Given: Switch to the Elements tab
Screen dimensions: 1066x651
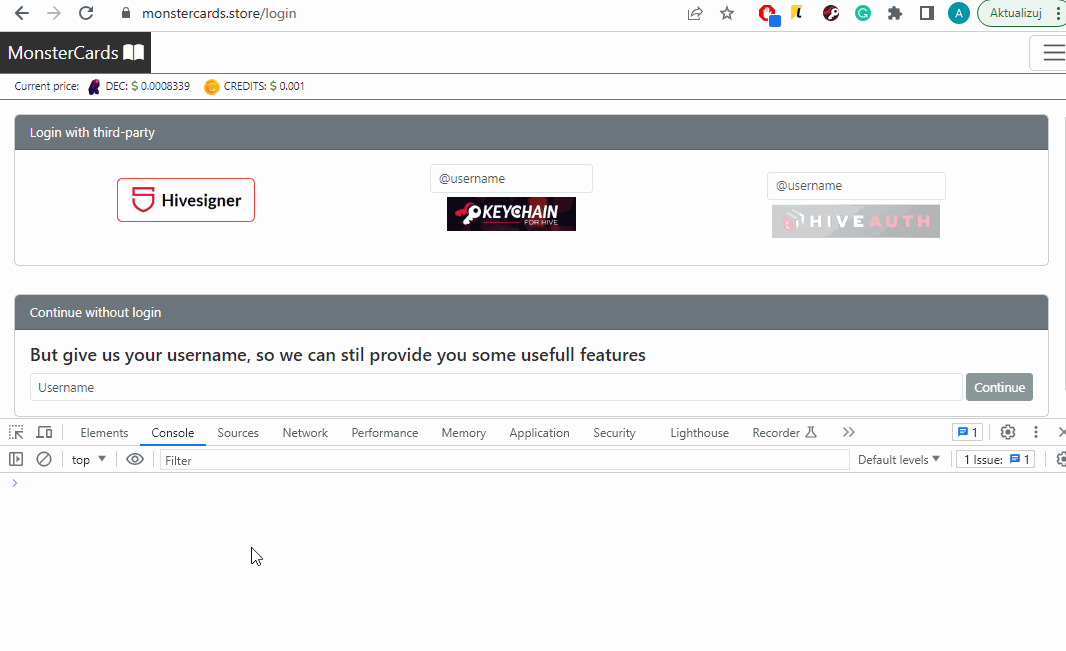Looking at the screenshot, I should pyautogui.click(x=104, y=433).
